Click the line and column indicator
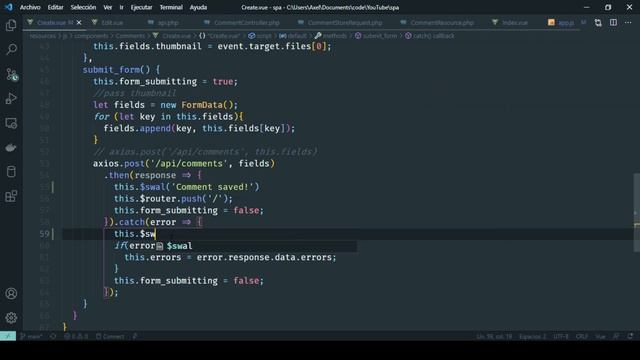Image resolution: width=640 pixels, height=360 pixels. point(494,336)
